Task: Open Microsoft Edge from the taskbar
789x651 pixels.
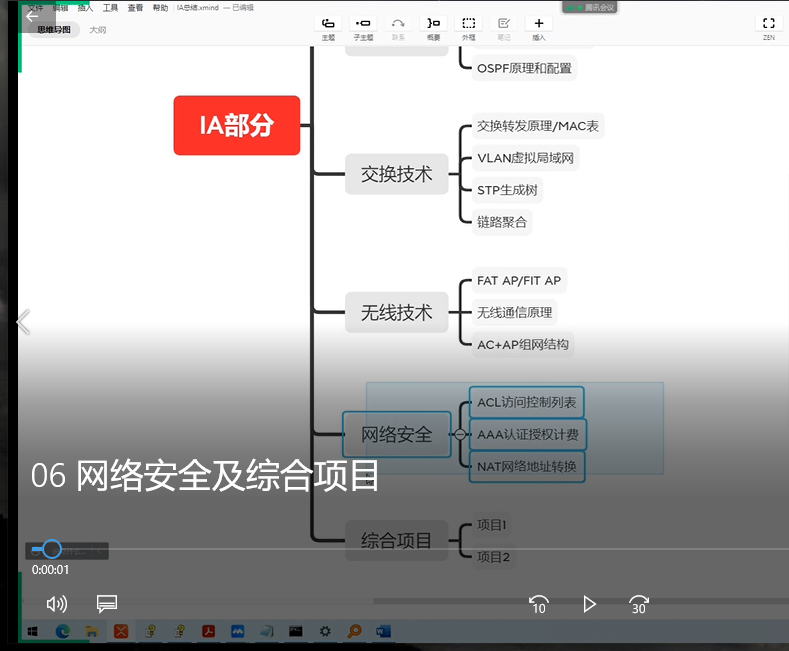Action: click(63, 631)
